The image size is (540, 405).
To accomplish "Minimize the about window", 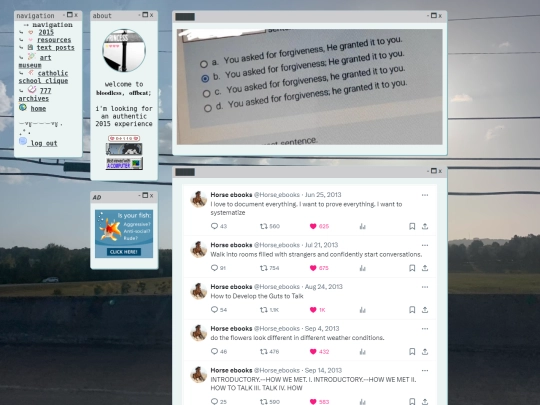I will pyautogui.click(x=139, y=15).
